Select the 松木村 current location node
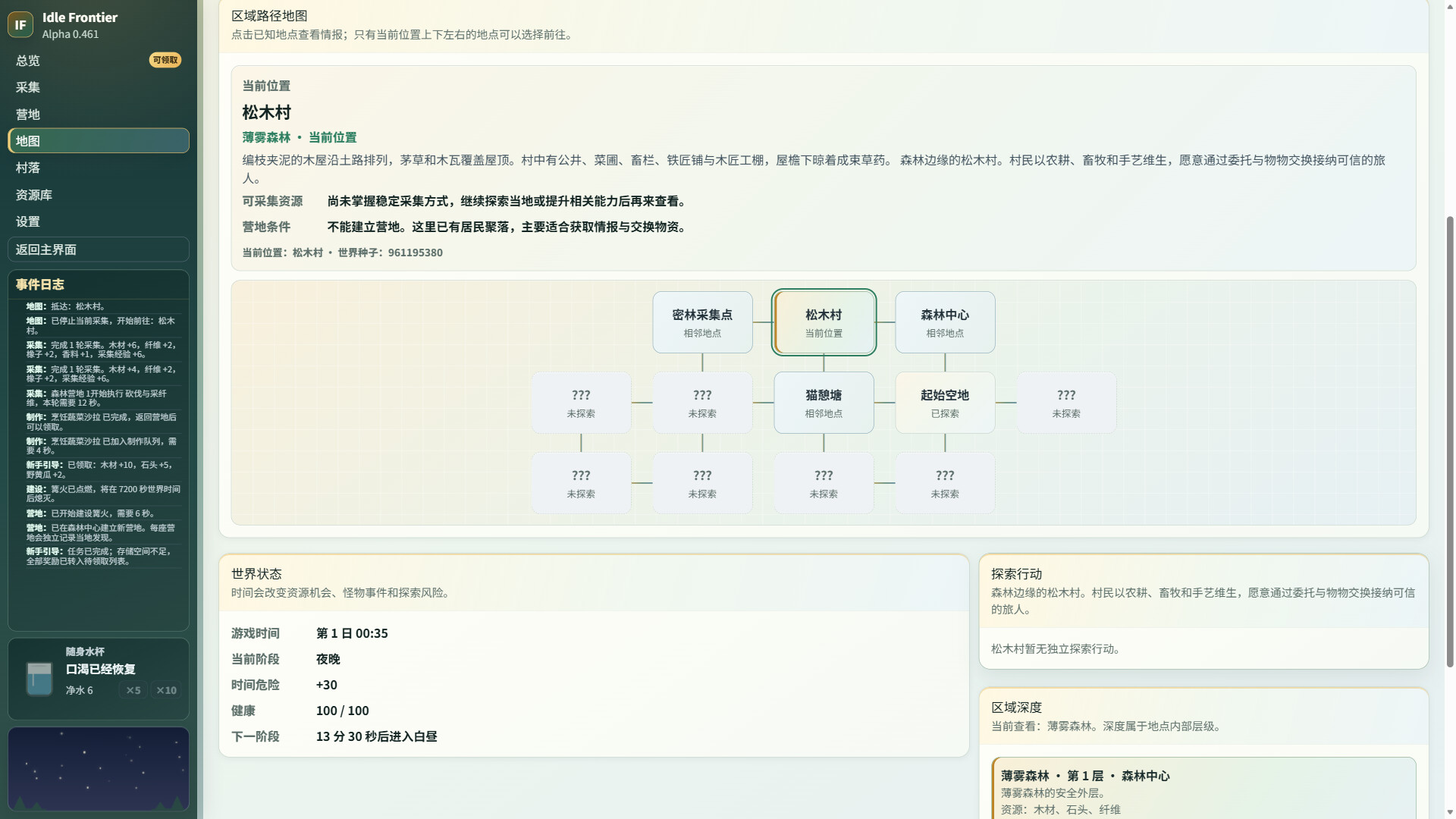This screenshot has width=1456, height=819. click(x=824, y=322)
